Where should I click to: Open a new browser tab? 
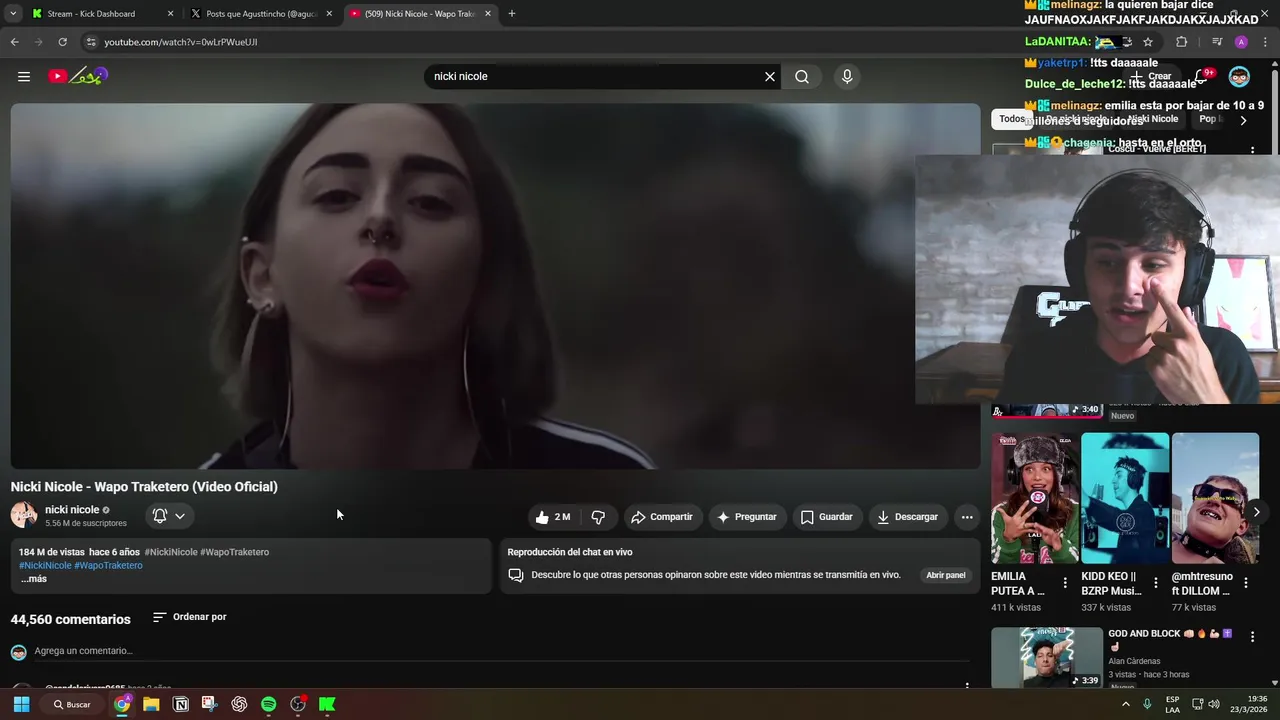point(512,14)
